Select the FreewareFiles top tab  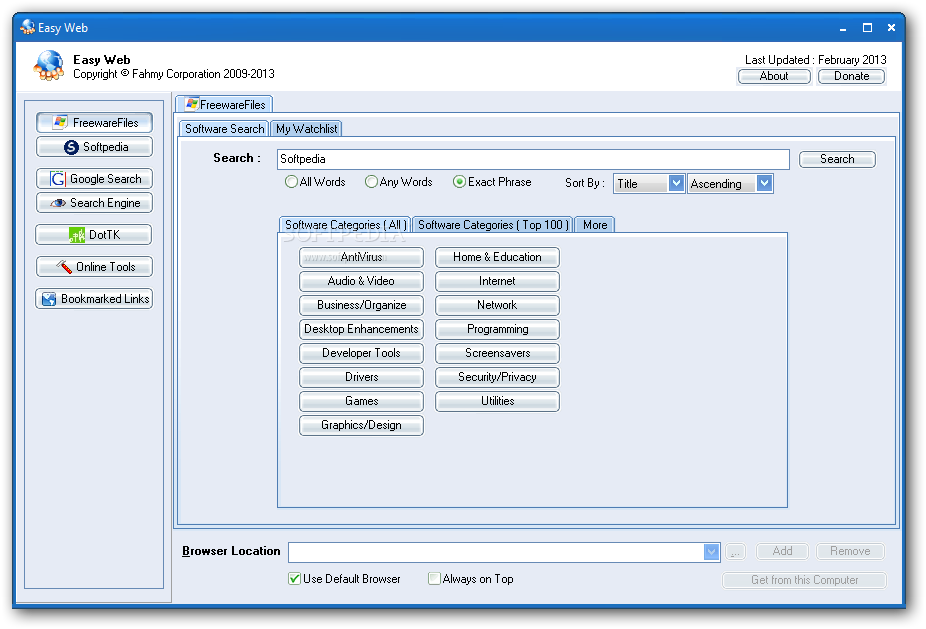pyautogui.click(x=225, y=105)
